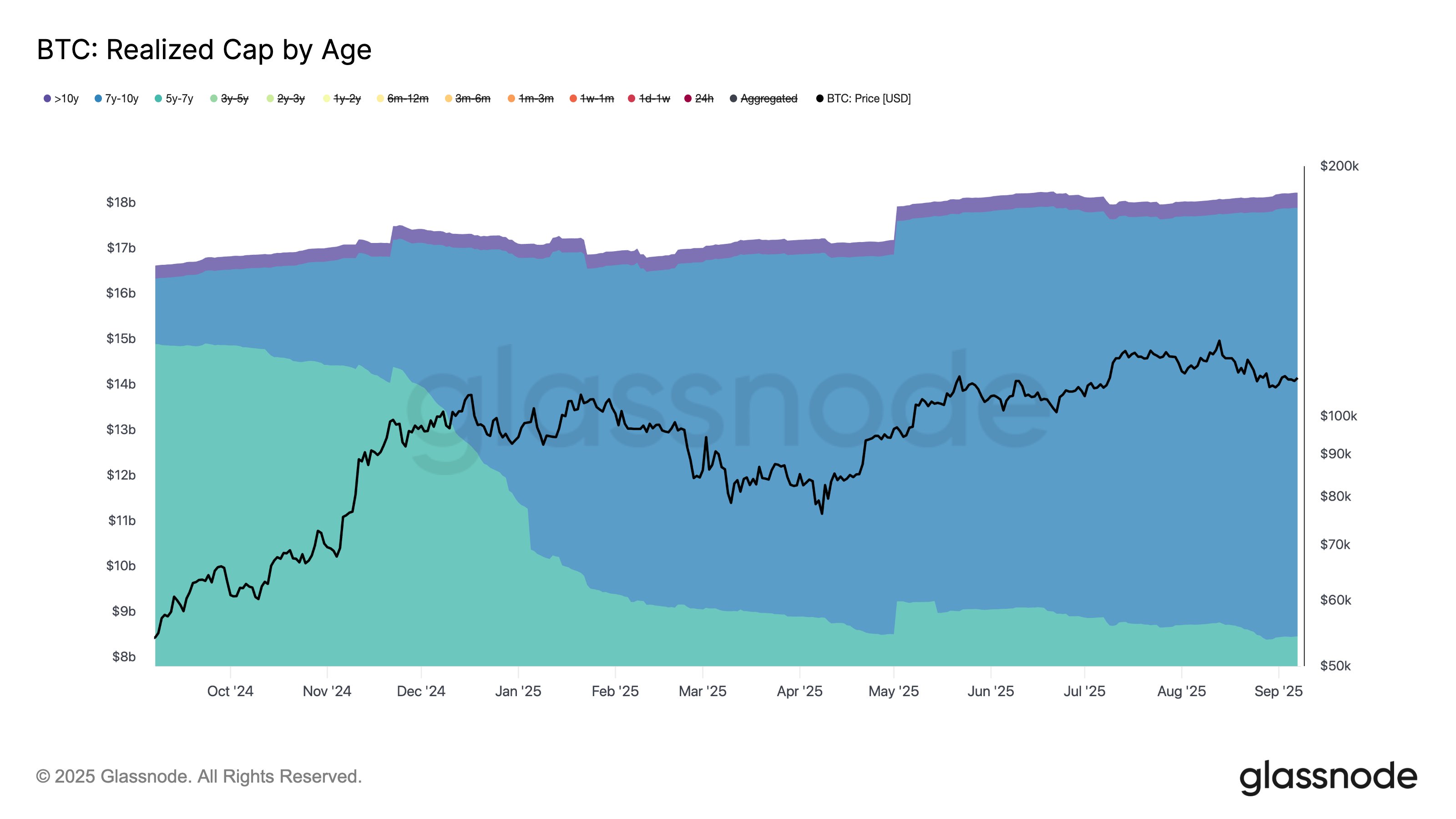Click the black BTC Price legend dot
Viewport: 1456px width, 819px height.
click(x=819, y=99)
